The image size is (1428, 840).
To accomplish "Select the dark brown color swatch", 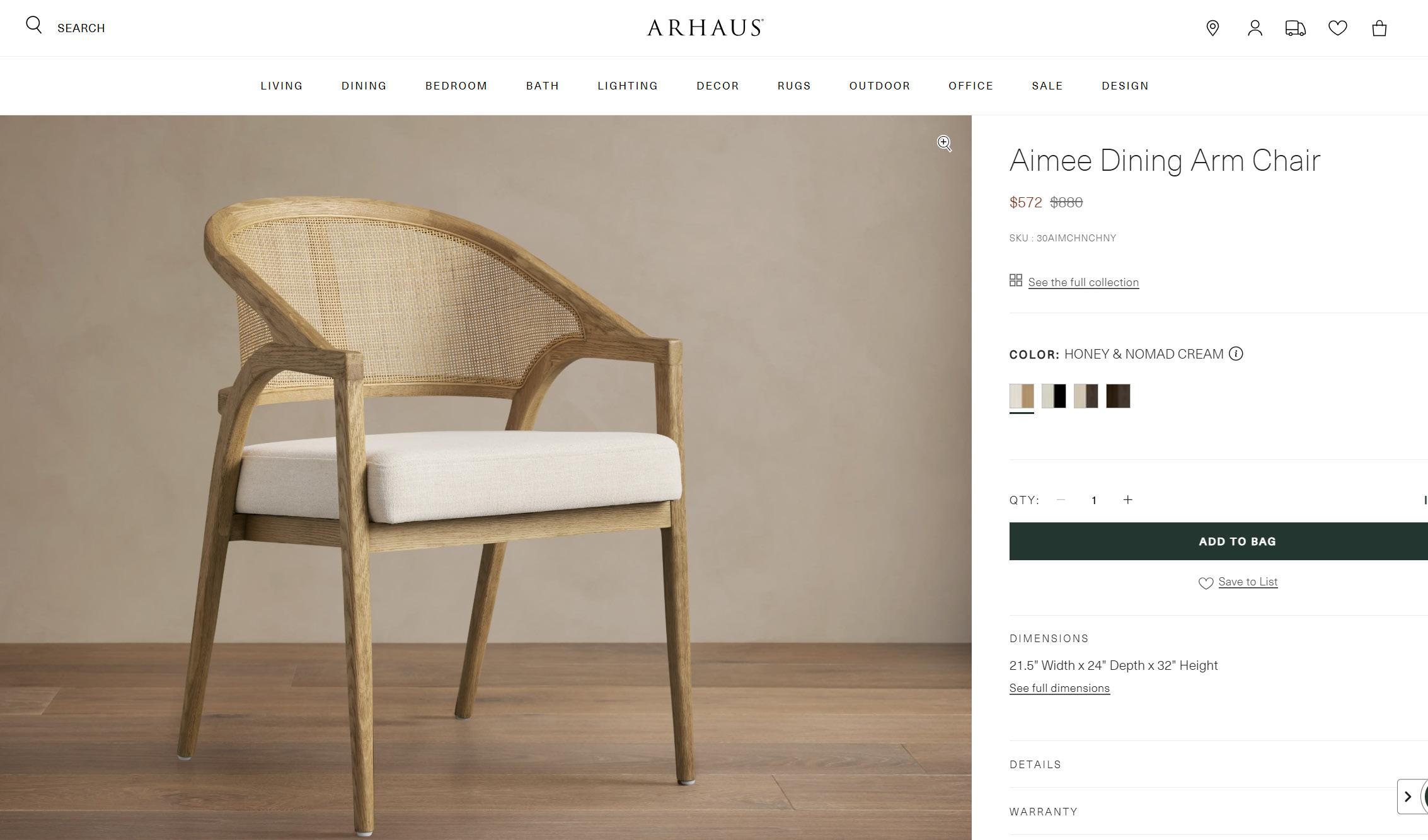I will (x=1118, y=396).
